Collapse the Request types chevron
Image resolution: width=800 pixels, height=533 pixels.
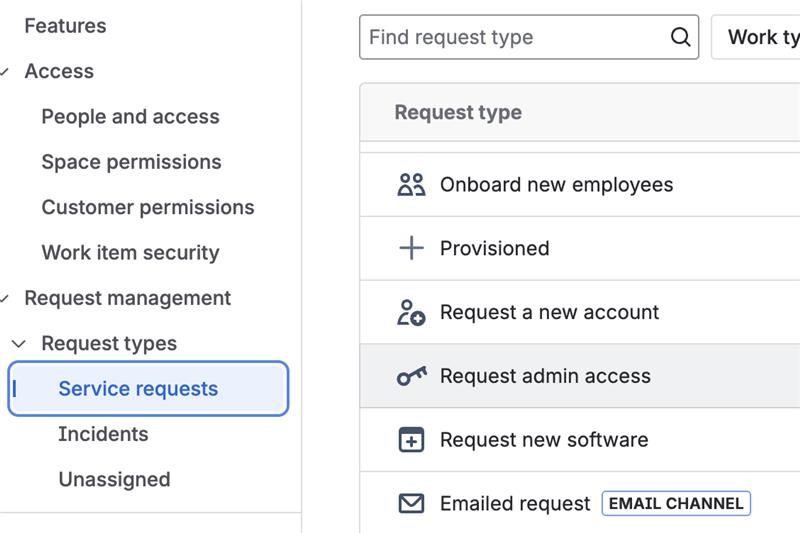tap(19, 344)
